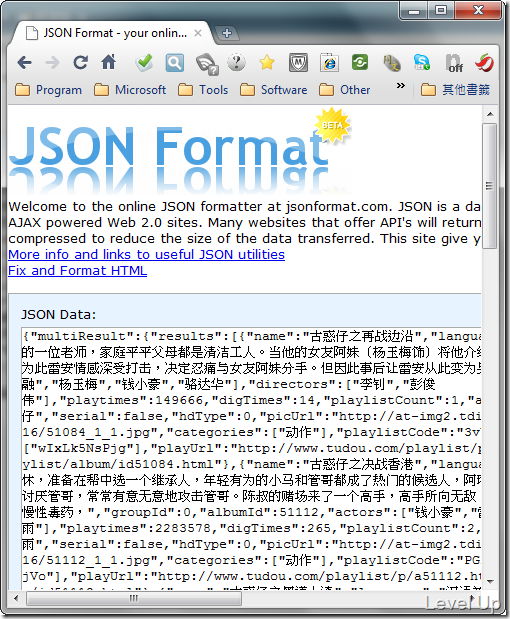Click the gray question mark extension icon
Image resolution: width=510 pixels, height=619 pixels.
236,62
